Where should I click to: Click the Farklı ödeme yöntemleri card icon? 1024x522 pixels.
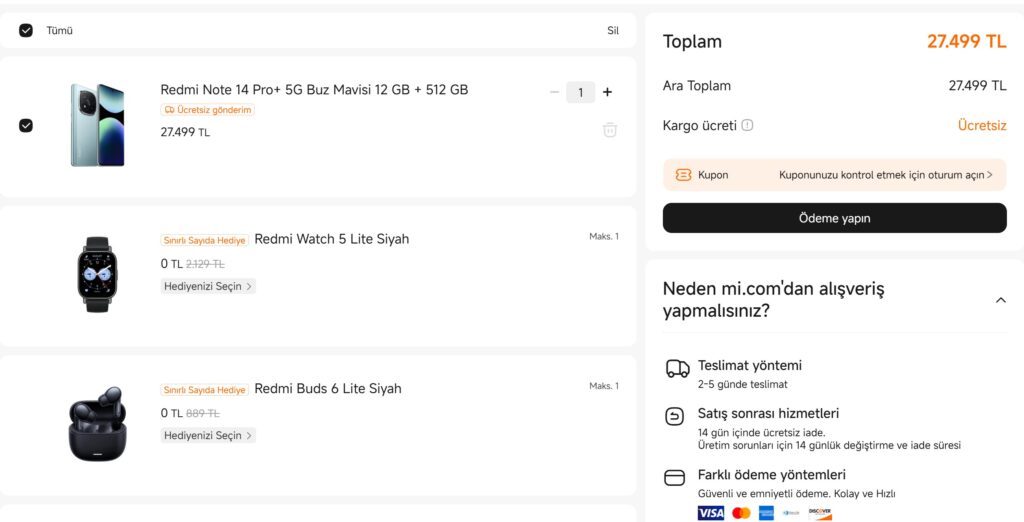[x=675, y=478]
